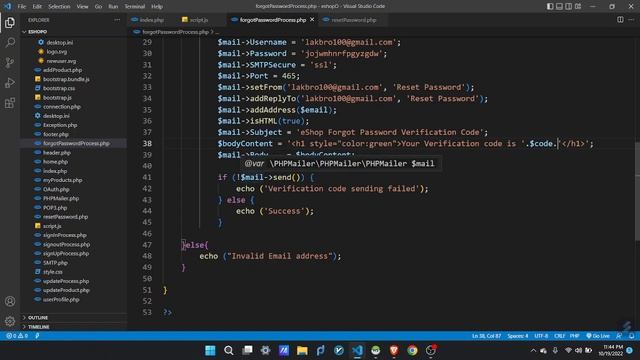Screen dimensions: 640x360
Task: Open connection.php in explorer
Action: point(62,107)
